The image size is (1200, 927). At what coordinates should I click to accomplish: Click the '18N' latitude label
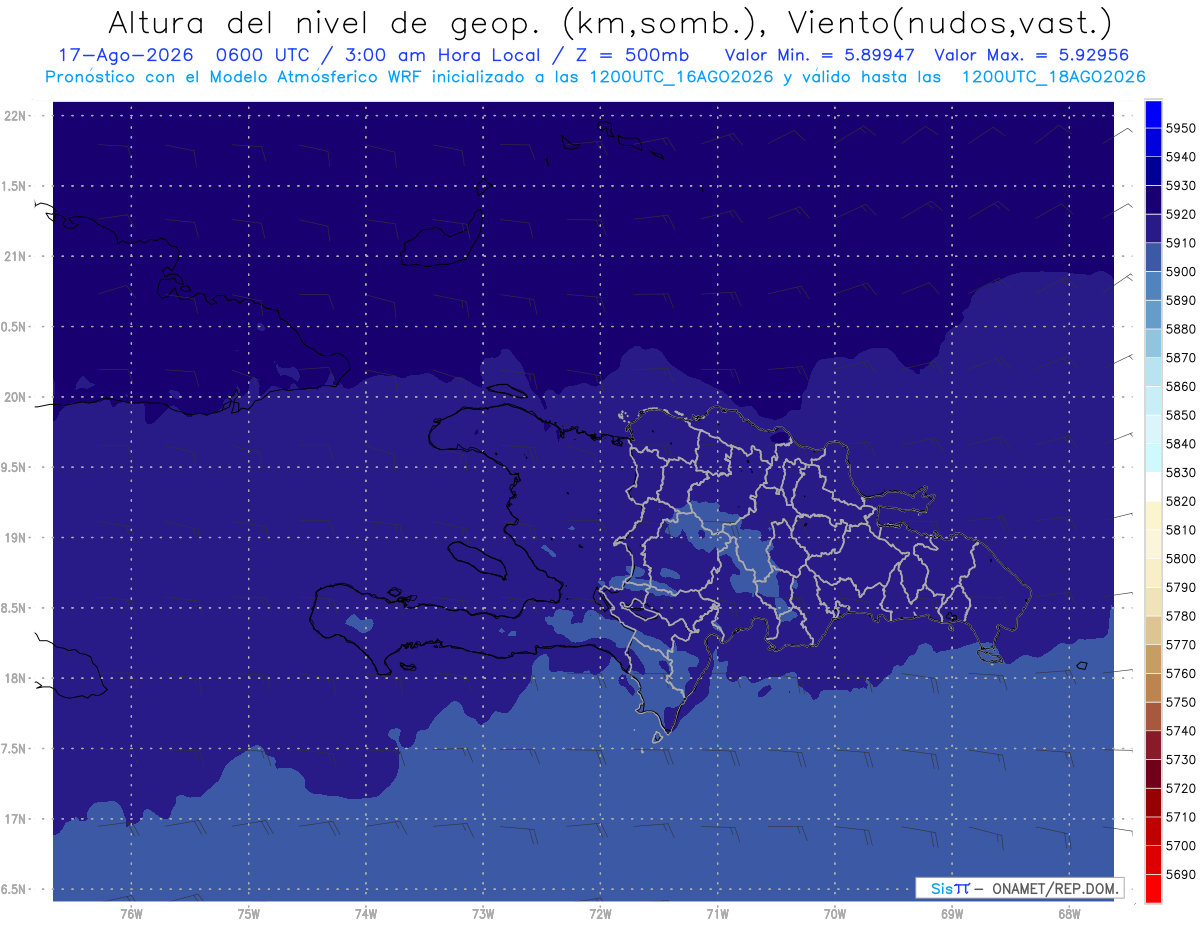(17, 678)
